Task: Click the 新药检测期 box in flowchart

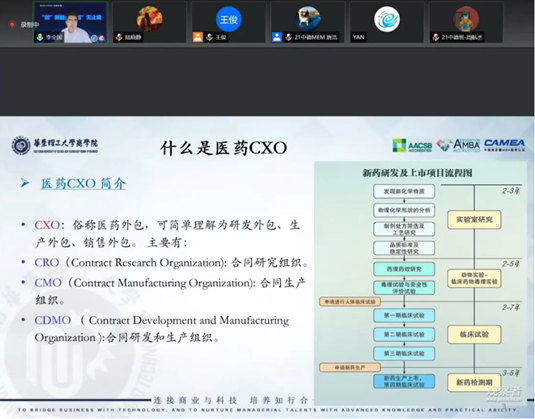Action: click(474, 382)
